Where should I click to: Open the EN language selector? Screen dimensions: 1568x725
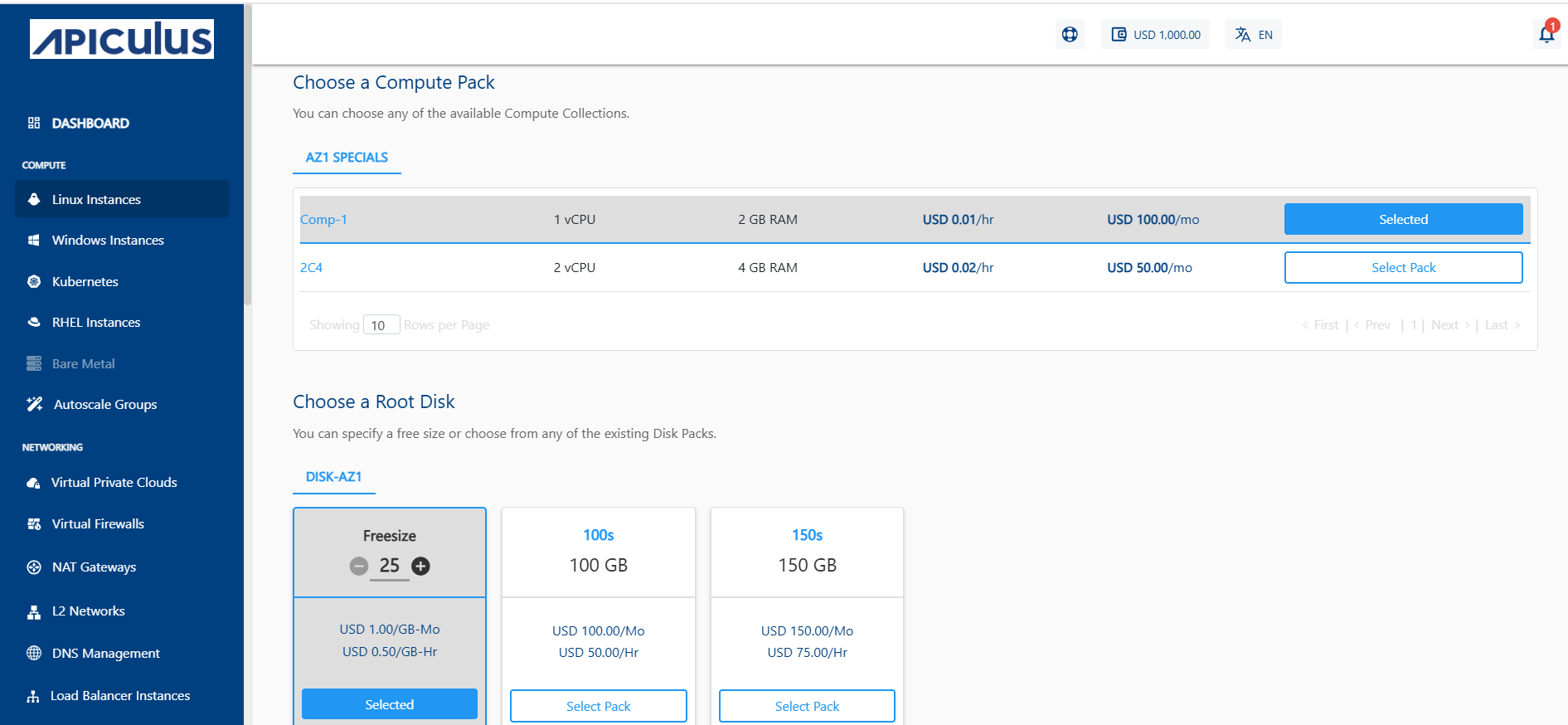[1253, 34]
